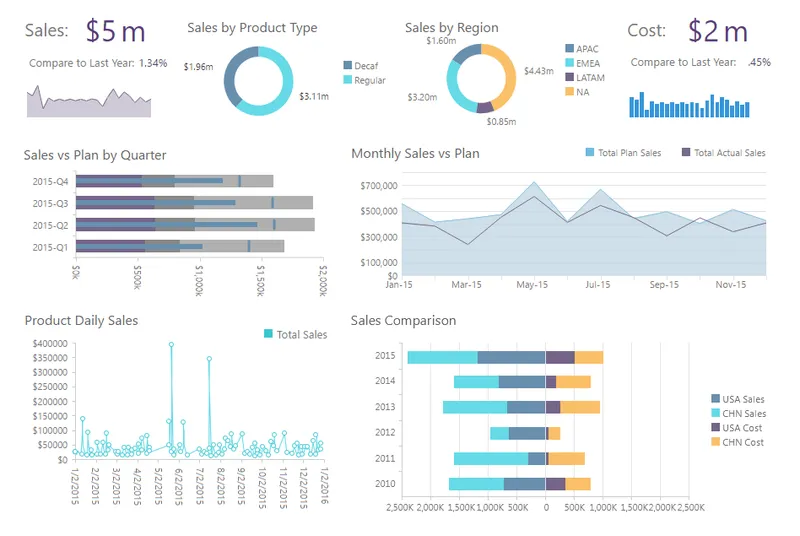Click the EMEA legend color square
This screenshot has height=536, width=800.
tap(569, 63)
